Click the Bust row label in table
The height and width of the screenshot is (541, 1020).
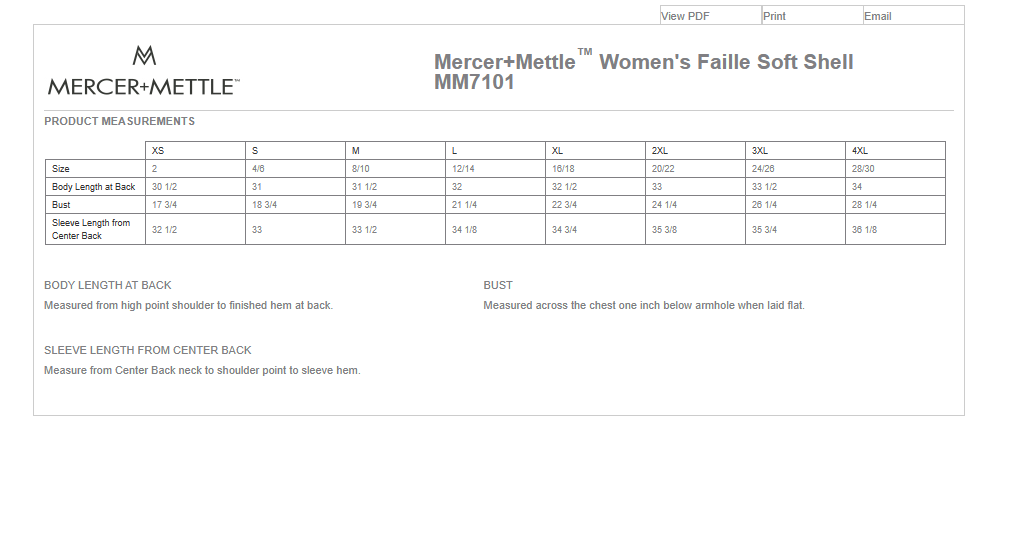coord(61,205)
